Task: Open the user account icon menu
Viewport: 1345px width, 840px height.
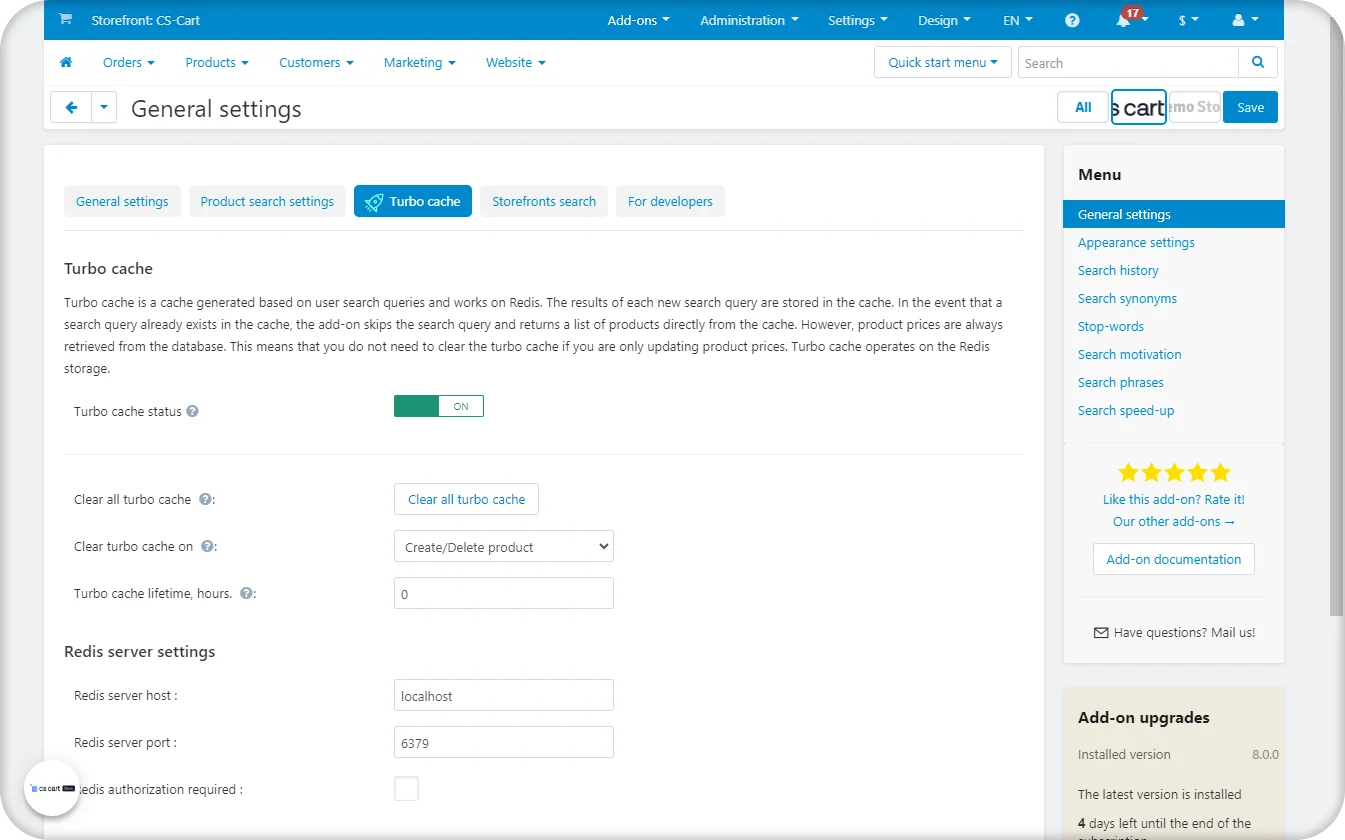Action: [x=1245, y=20]
